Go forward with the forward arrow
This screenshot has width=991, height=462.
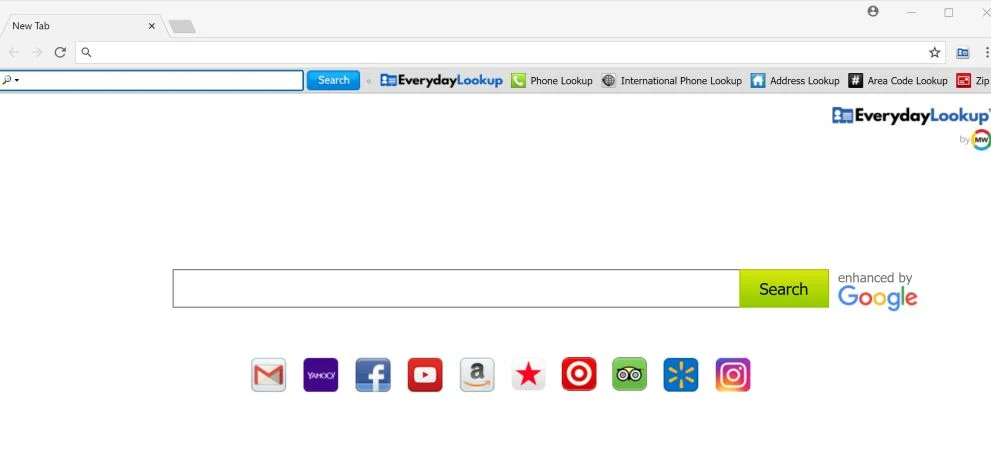click(37, 52)
